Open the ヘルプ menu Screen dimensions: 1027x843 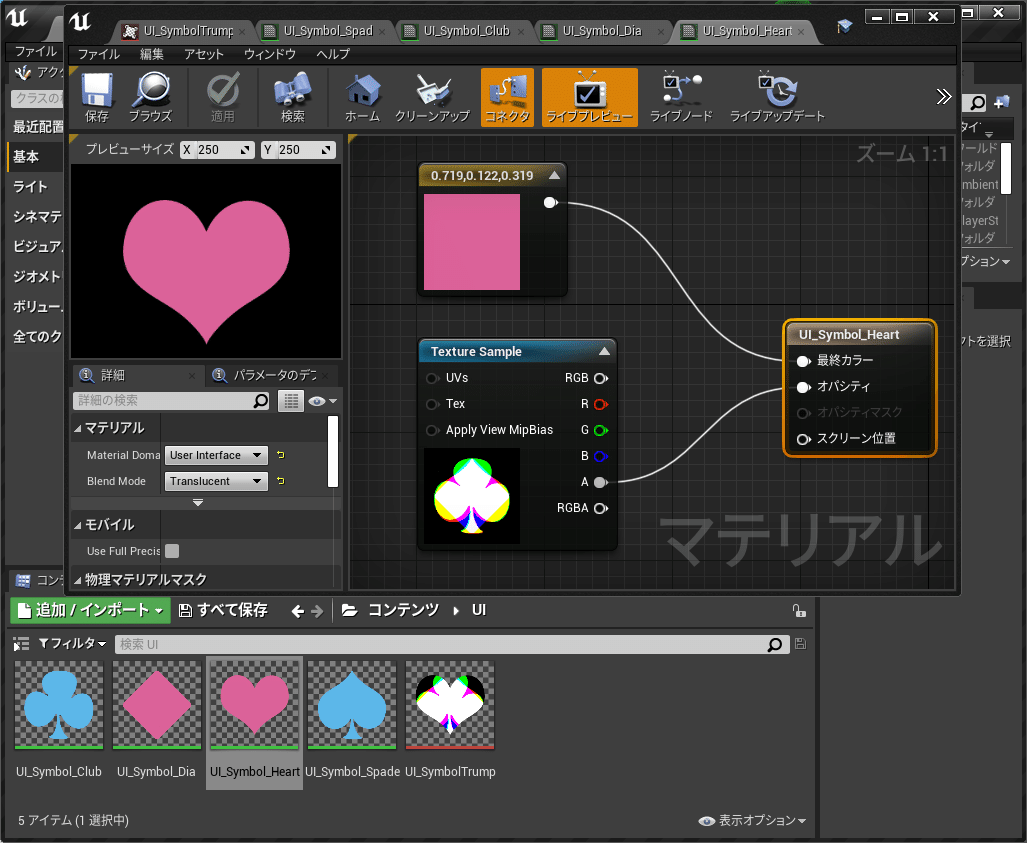pyautogui.click(x=333, y=54)
